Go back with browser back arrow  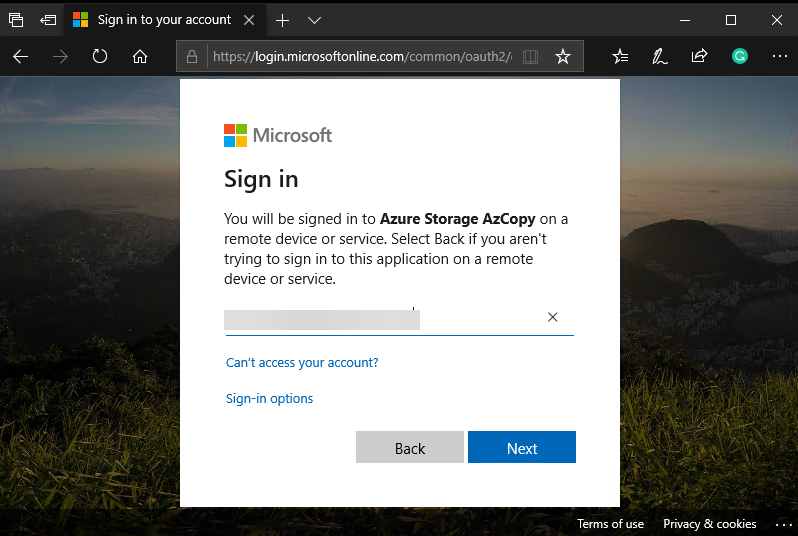pos(20,57)
